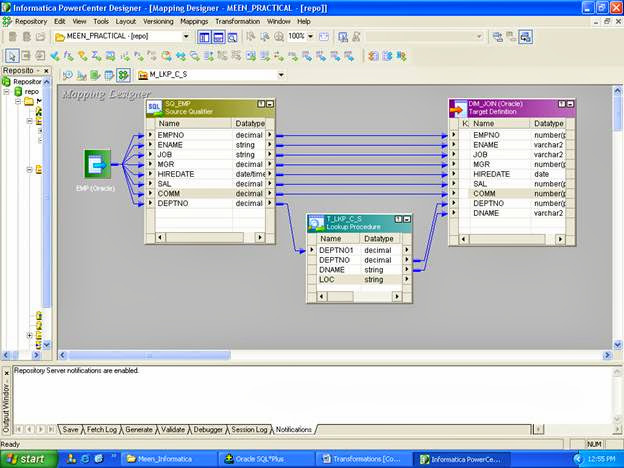624x468 pixels.
Task: Iconize the T_LKP_C_S lookup via its minimize button
Action: 407,219
